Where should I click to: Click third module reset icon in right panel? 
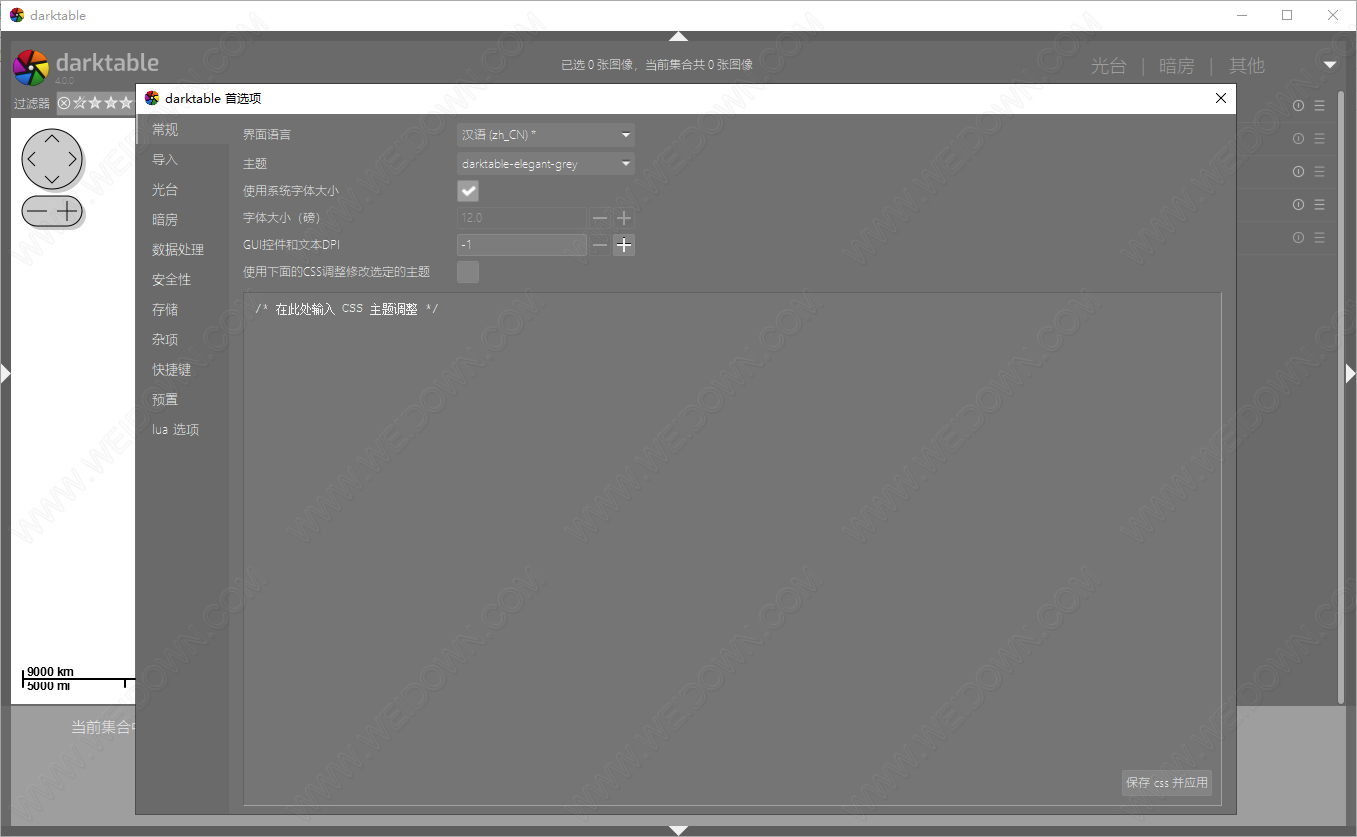(x=1298, y=171)
